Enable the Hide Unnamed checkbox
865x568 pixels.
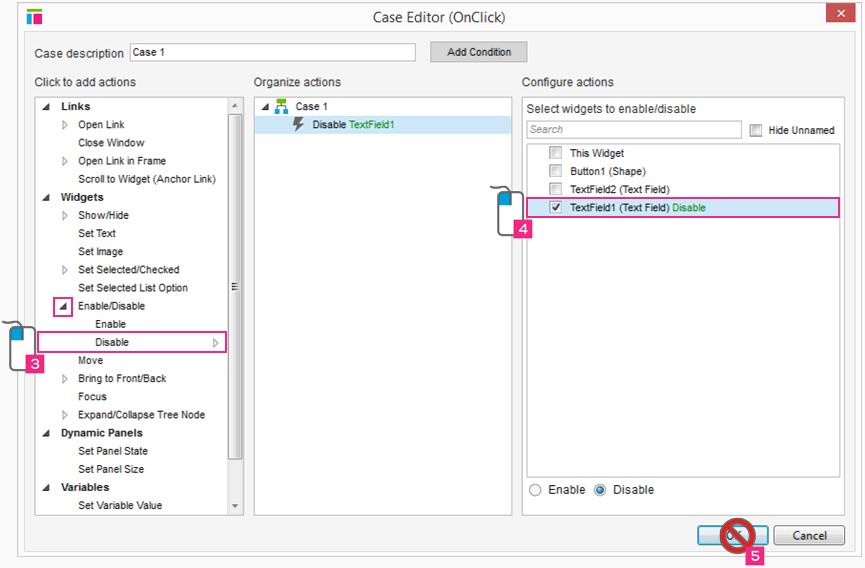coord(756,130)
